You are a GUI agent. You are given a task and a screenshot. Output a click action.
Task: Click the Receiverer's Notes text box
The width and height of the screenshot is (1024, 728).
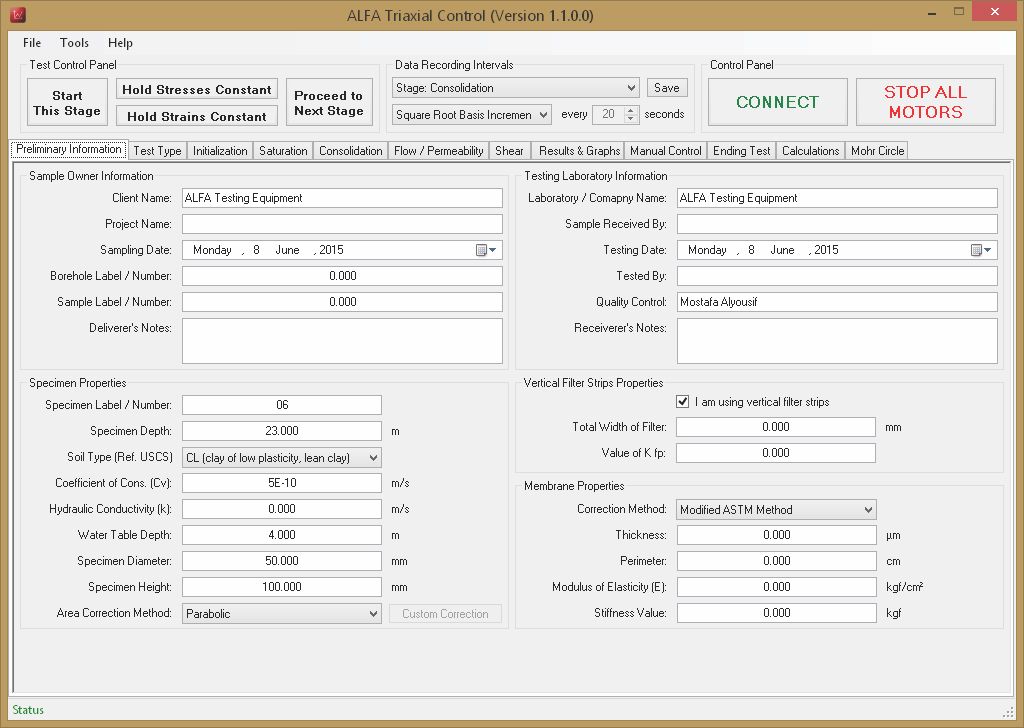pyautogui.click(x=837, y=341)
